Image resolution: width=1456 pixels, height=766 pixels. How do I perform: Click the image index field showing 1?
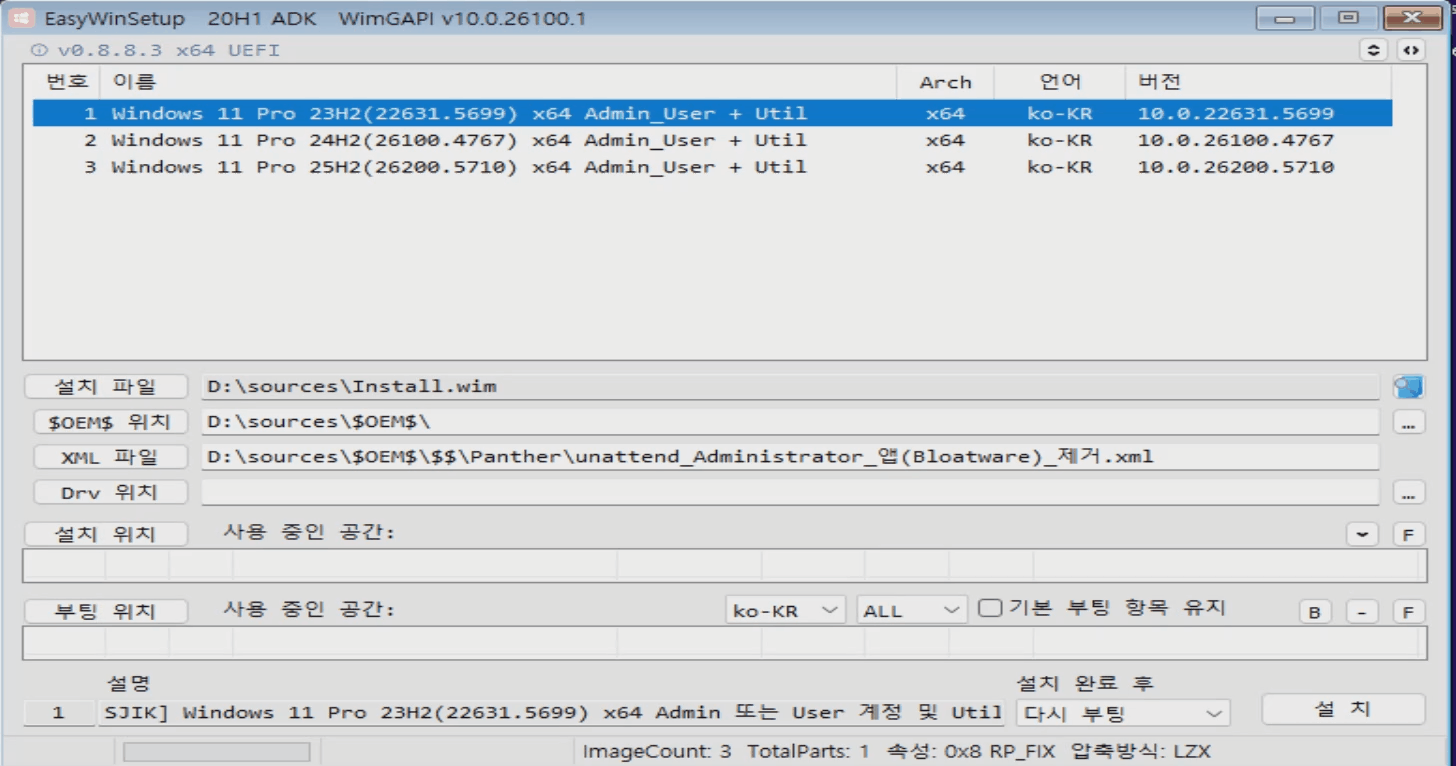pyautogui.click(x=58, y=713)
